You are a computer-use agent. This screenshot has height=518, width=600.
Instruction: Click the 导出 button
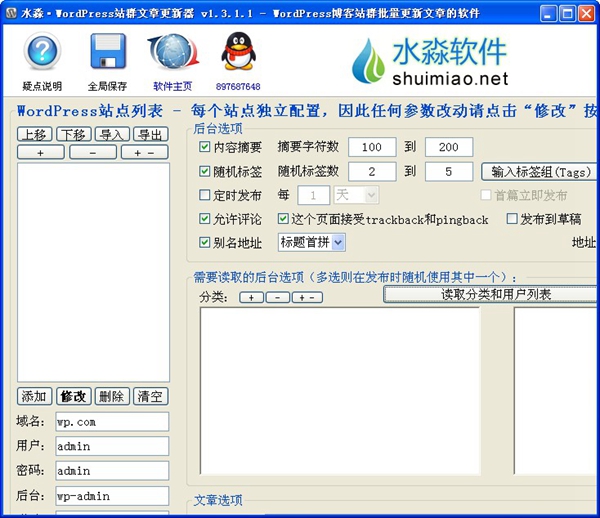150,134
